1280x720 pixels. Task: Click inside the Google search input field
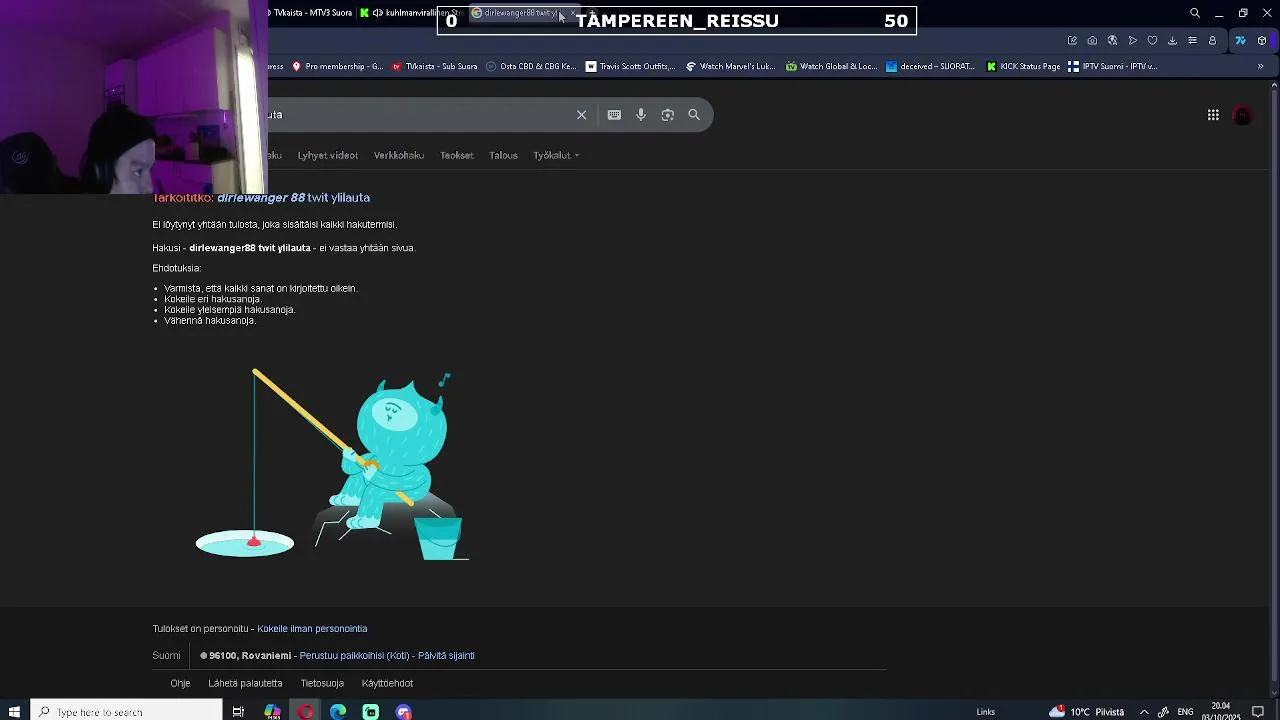click(x=420, y=115)
